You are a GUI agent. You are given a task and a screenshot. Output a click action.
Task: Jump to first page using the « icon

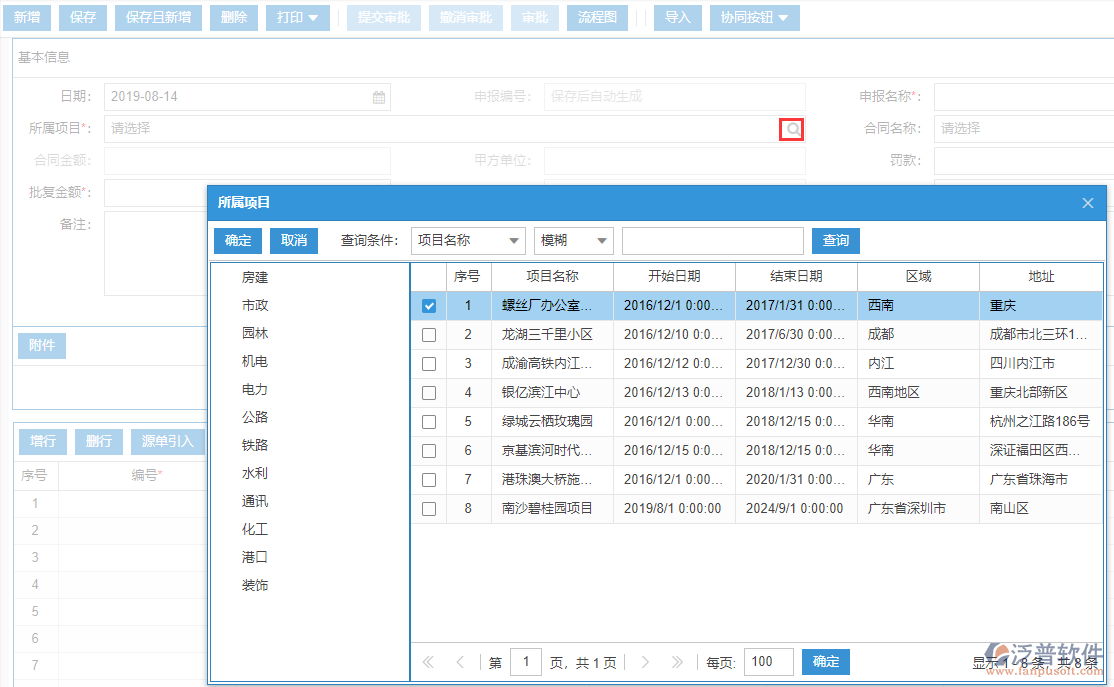tap(427, 662)
